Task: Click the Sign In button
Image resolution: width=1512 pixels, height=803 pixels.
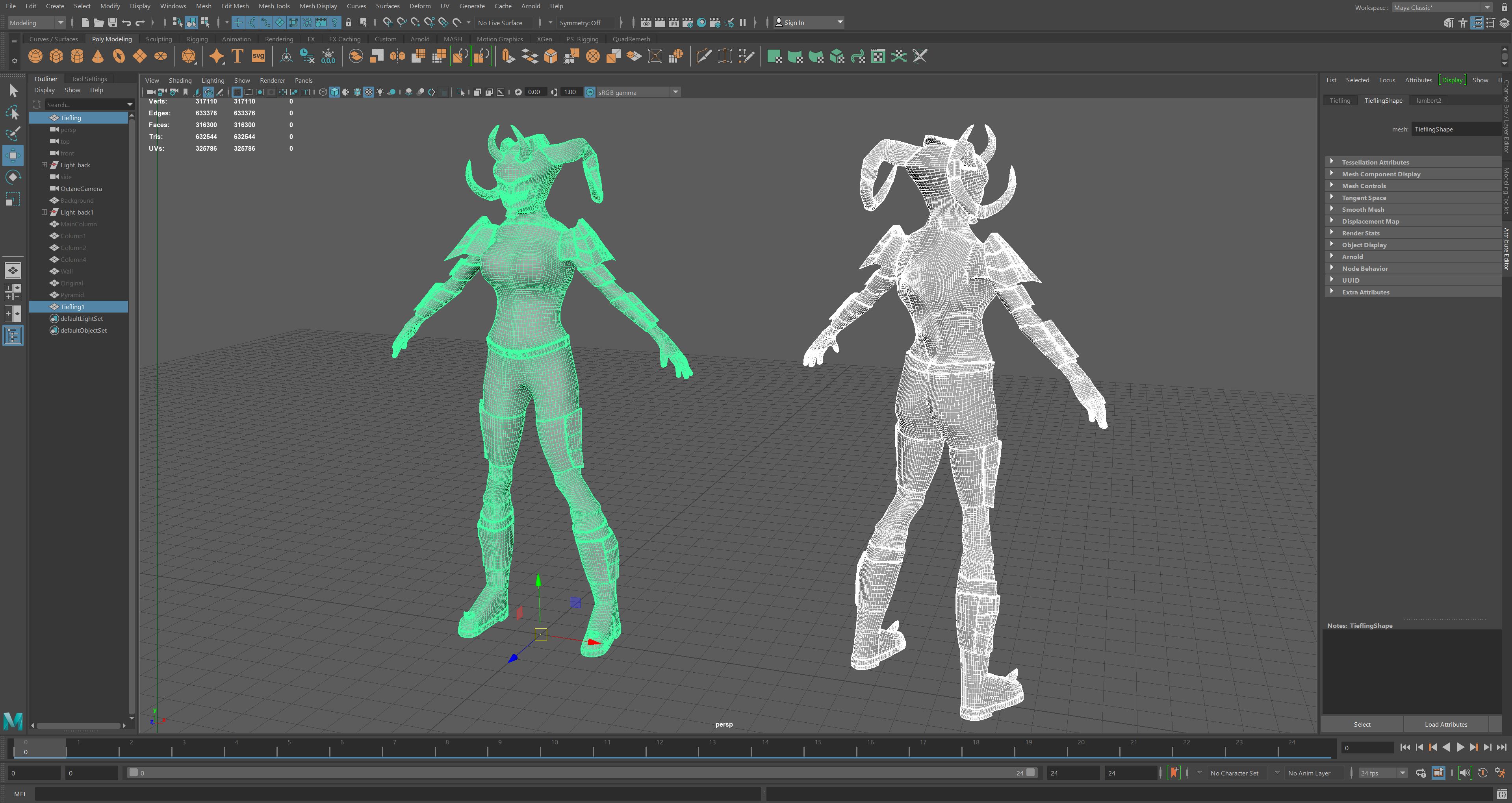Action: 794,22
